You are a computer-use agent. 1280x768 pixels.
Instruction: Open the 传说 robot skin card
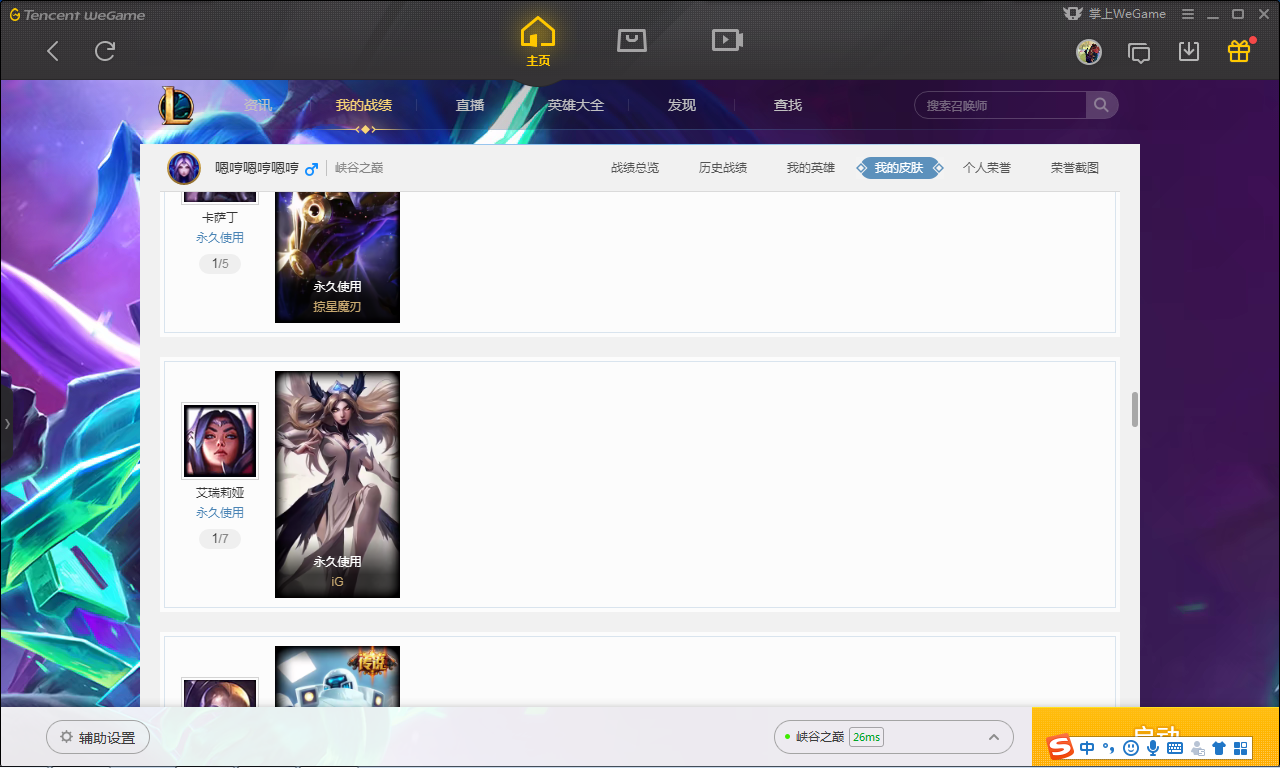337,677
